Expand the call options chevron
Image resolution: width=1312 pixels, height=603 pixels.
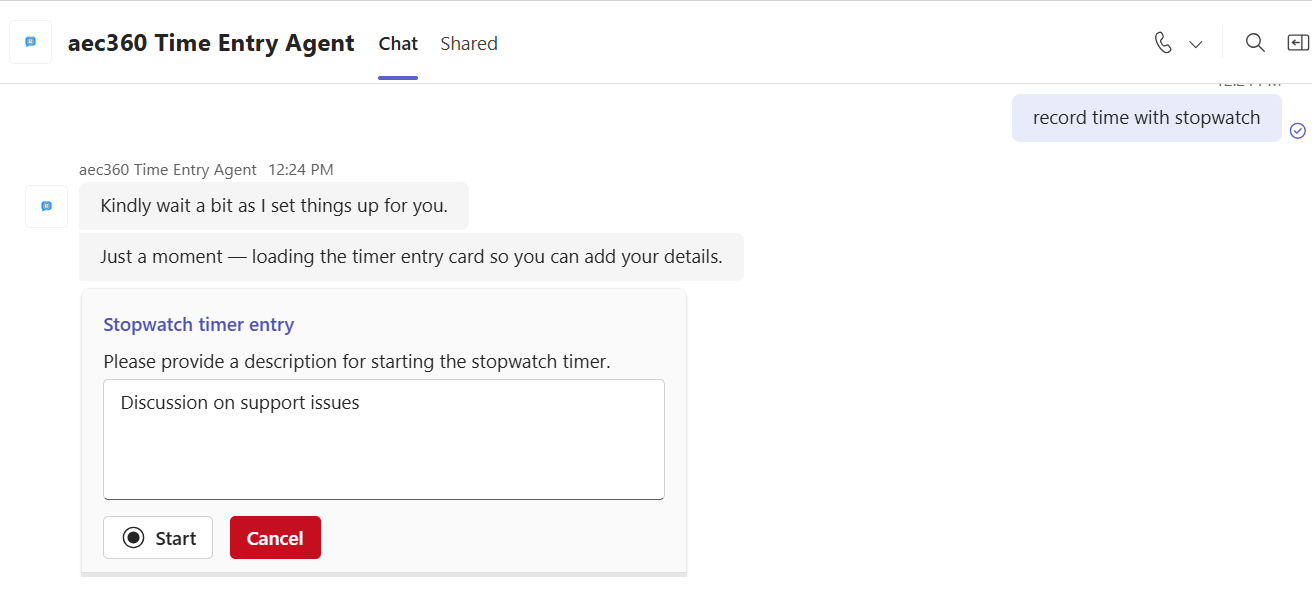point(1195,44)
